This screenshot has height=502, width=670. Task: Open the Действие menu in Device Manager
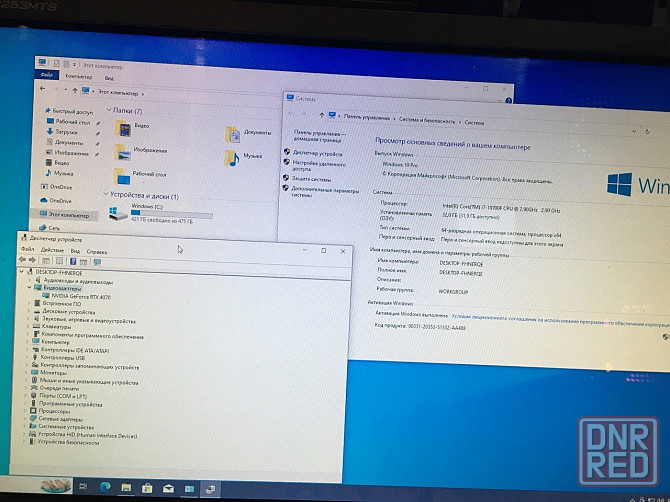pyautogui.click(x=52, y=250)
